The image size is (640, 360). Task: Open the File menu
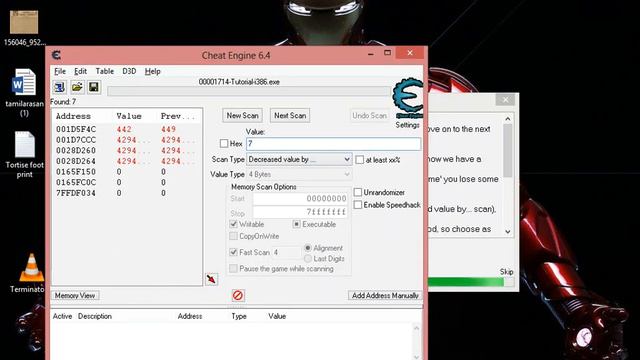[x=60, y=71]
